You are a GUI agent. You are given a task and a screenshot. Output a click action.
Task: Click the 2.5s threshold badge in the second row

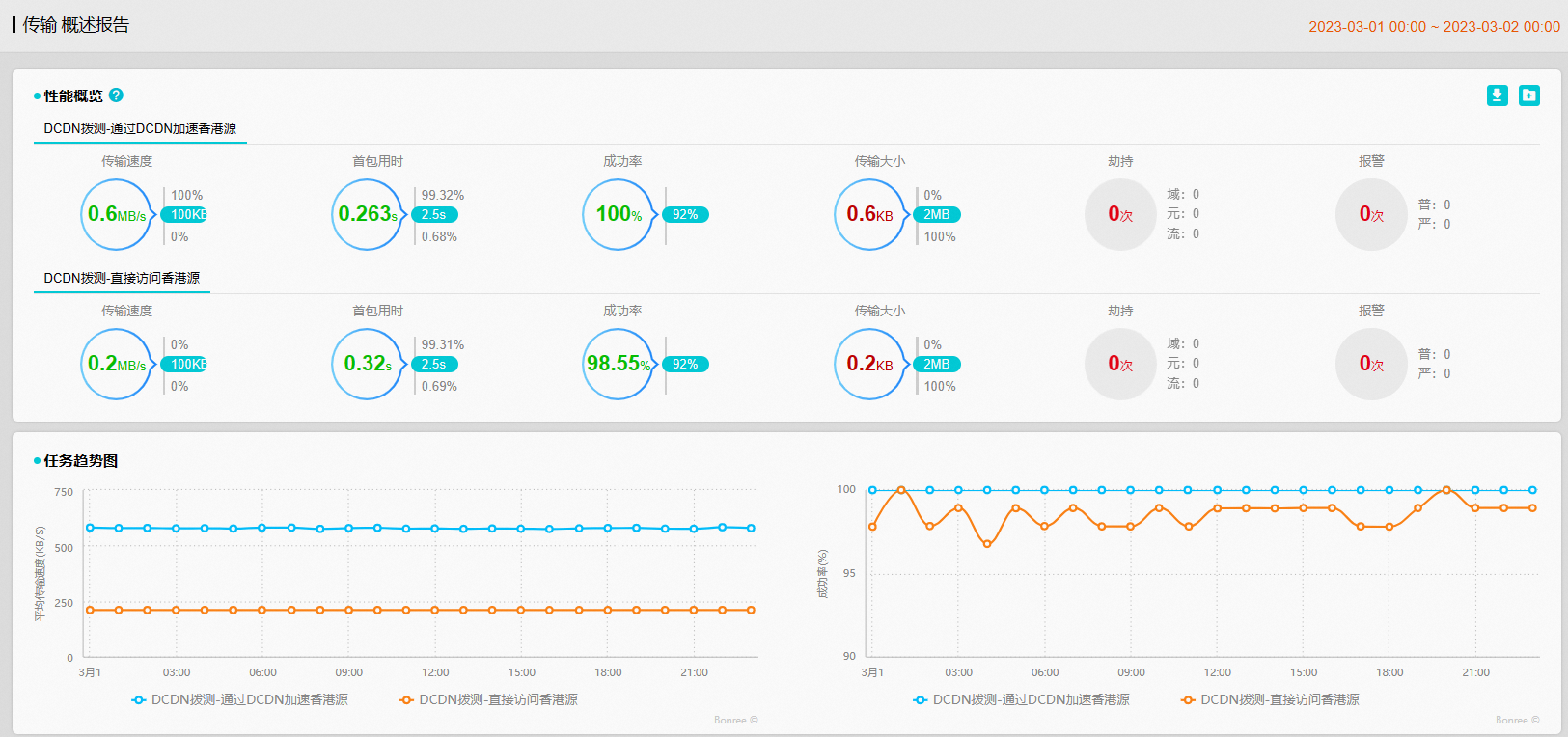[x=433, y=364]
